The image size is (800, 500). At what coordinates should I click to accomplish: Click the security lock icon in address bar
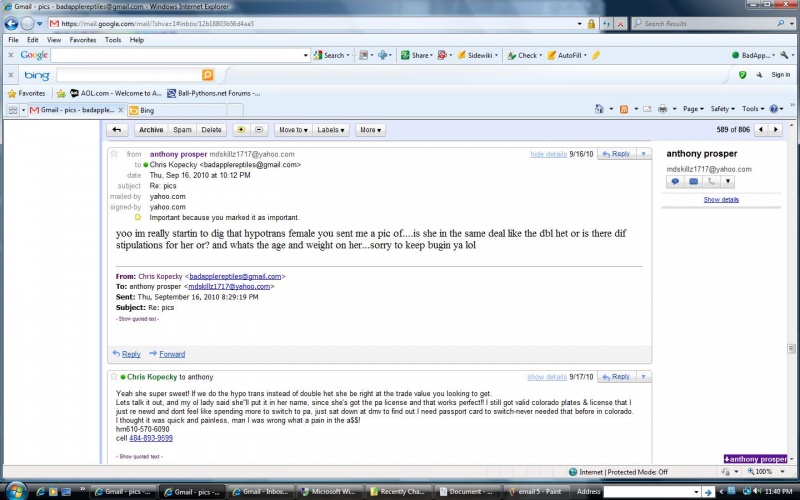[591, 23]
